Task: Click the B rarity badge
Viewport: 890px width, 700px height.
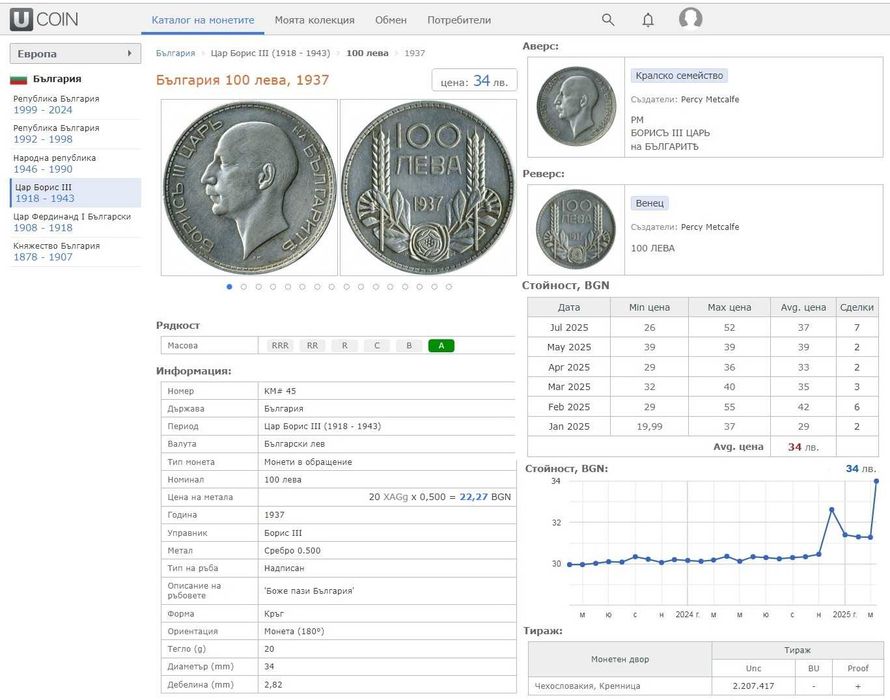Action: coord(409,345)
